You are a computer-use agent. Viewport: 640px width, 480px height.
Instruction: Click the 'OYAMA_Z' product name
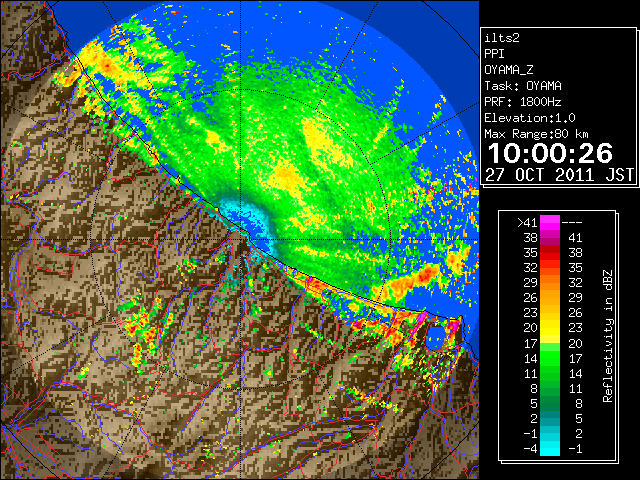pos(509,70)
